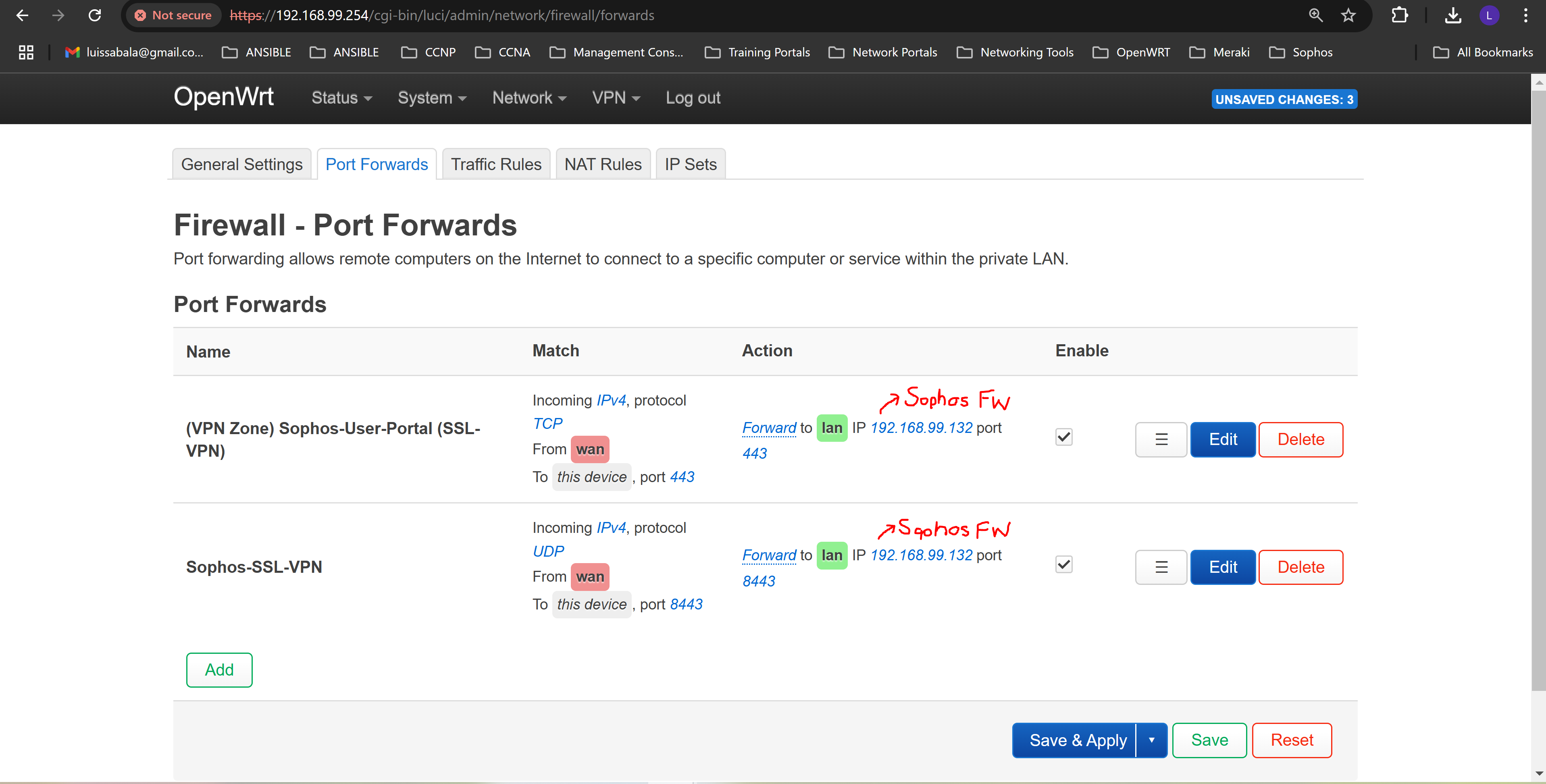Expand the VPN menu

click(616, 98)
